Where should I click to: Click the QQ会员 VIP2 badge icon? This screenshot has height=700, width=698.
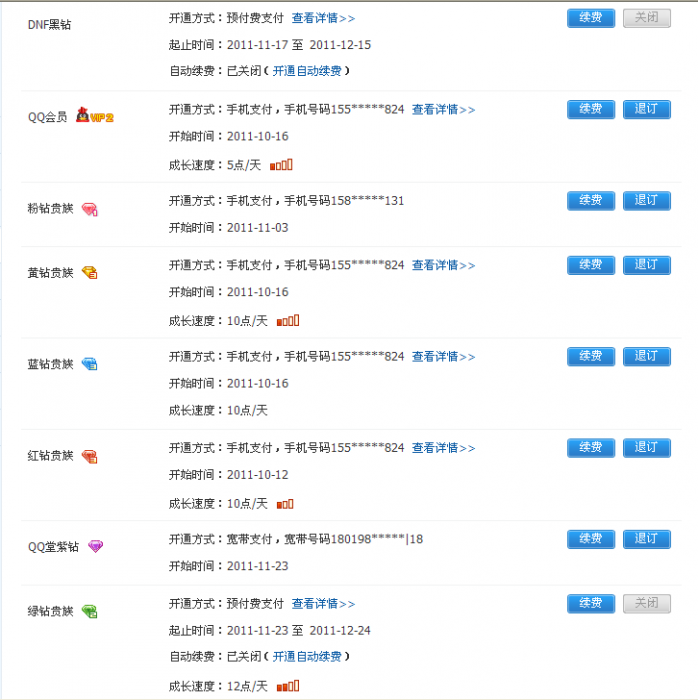[95, 116]
